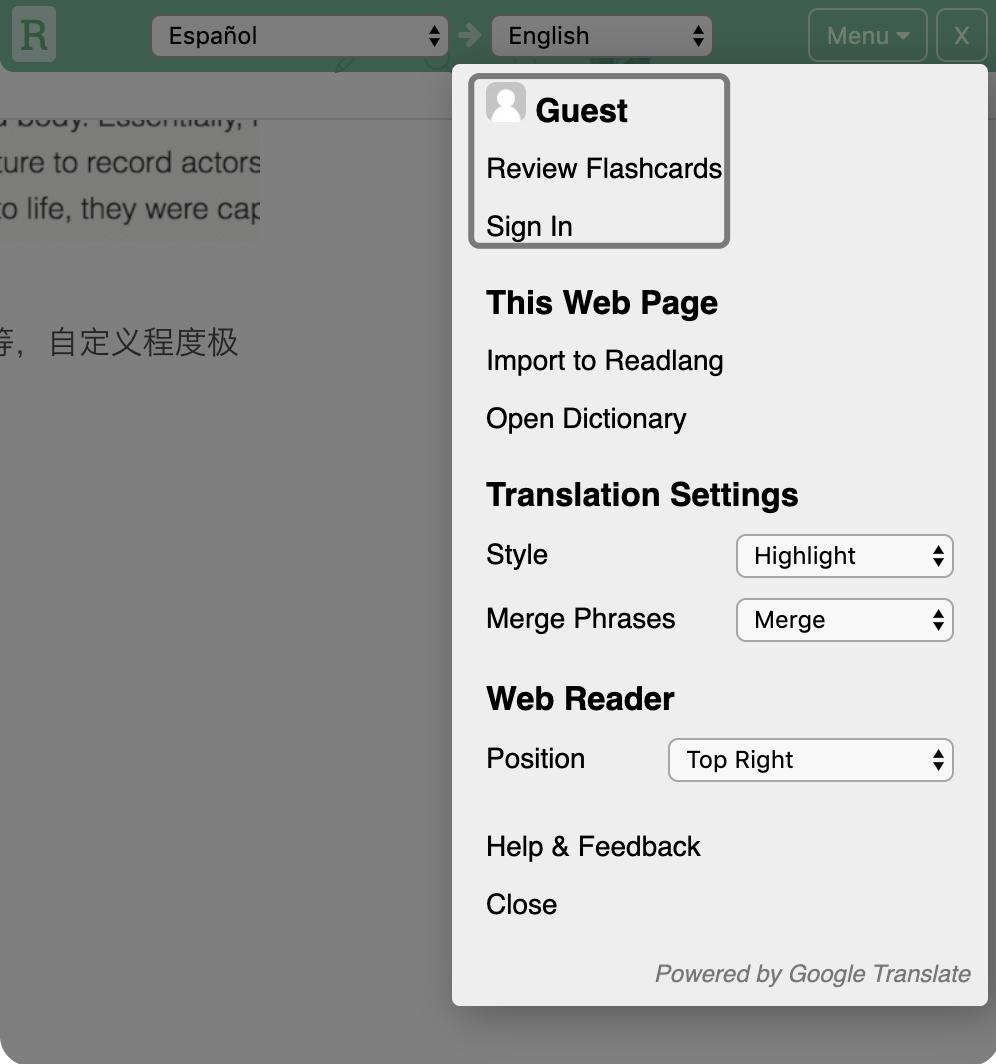Click the arrow between language selectors

pyautogui.click(x=468, y=35)
